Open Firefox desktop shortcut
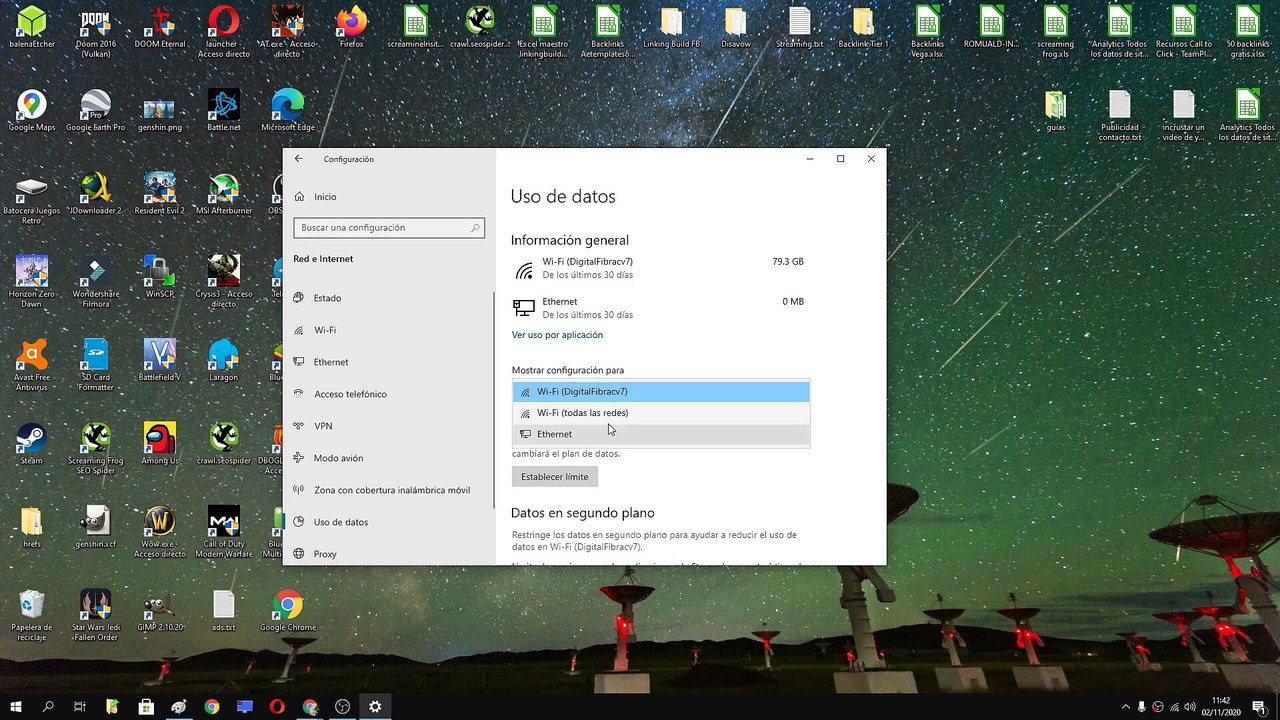The image size is (1280, 720). pos(351,27)
